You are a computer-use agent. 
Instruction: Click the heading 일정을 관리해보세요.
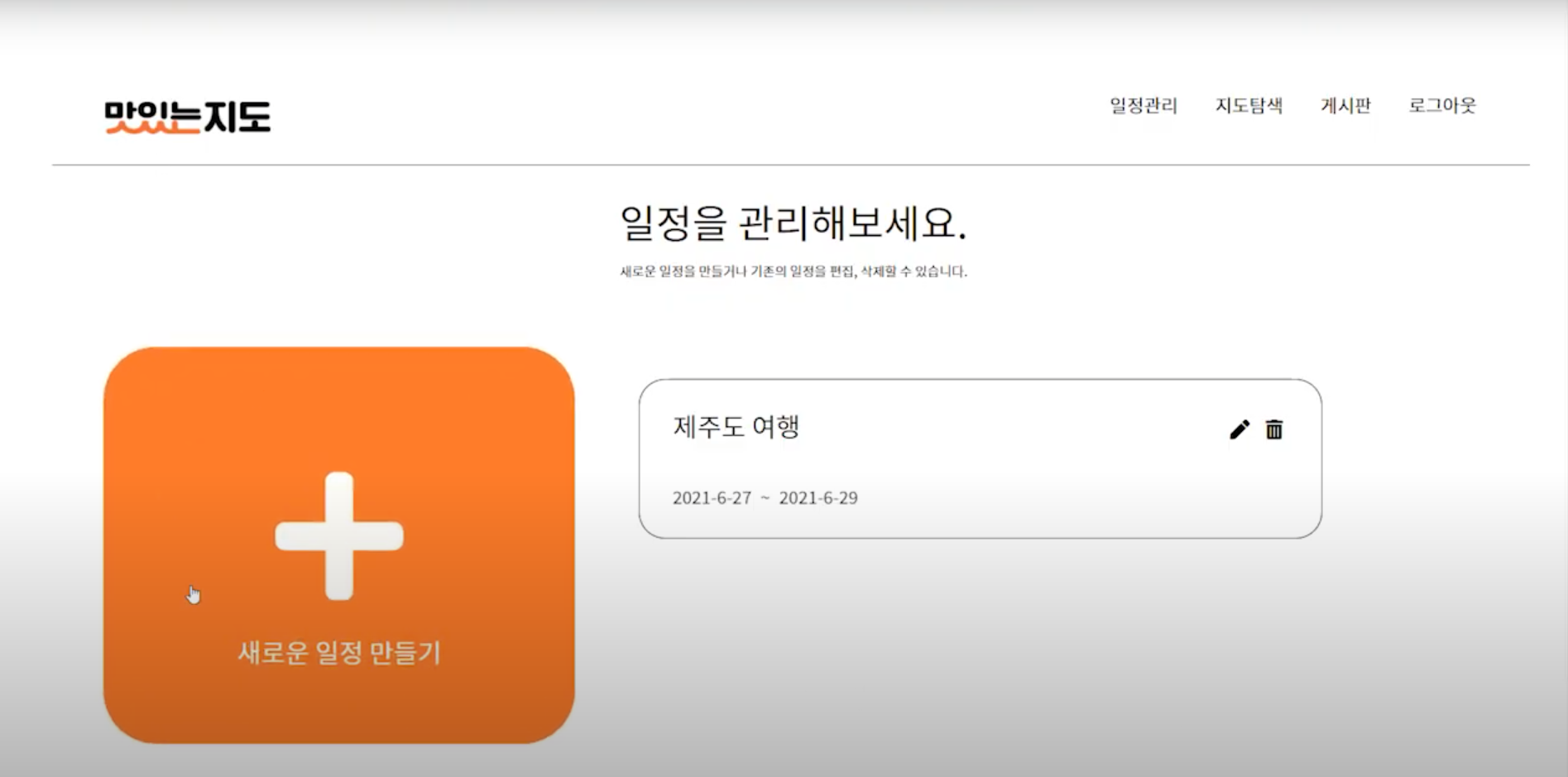(794, 223)
